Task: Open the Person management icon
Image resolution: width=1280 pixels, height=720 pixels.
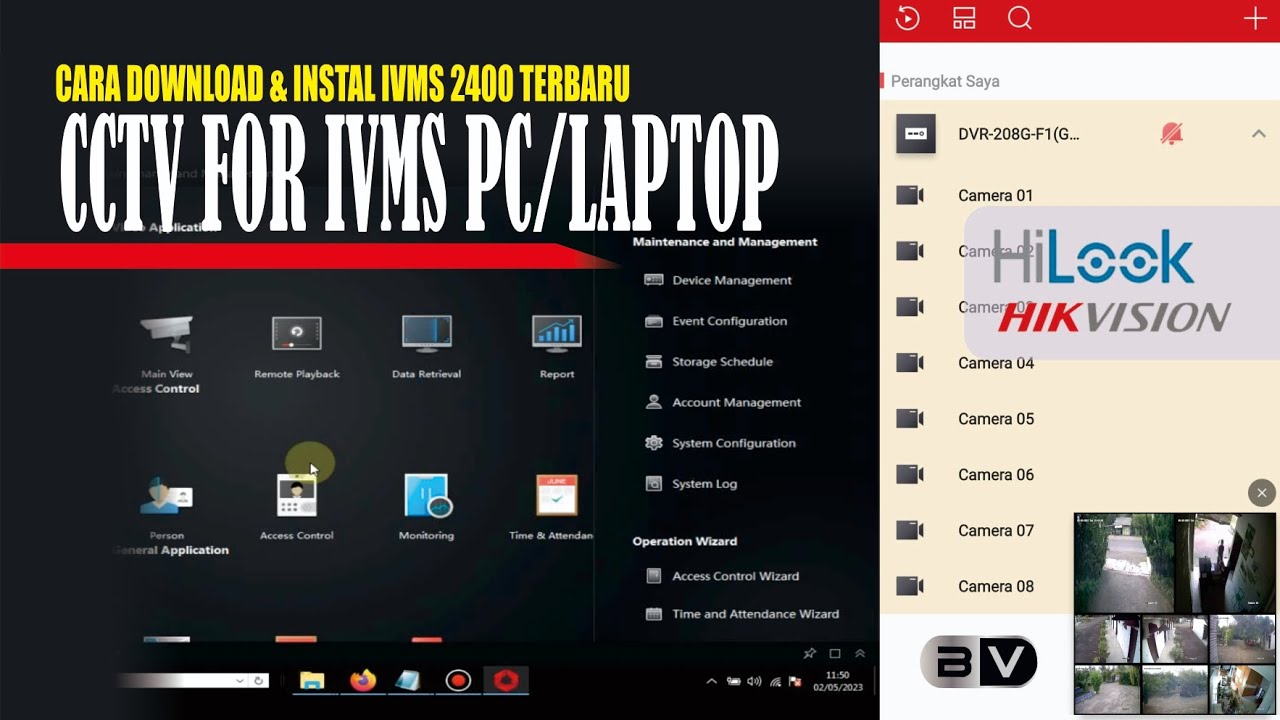Action: (166, 495)
